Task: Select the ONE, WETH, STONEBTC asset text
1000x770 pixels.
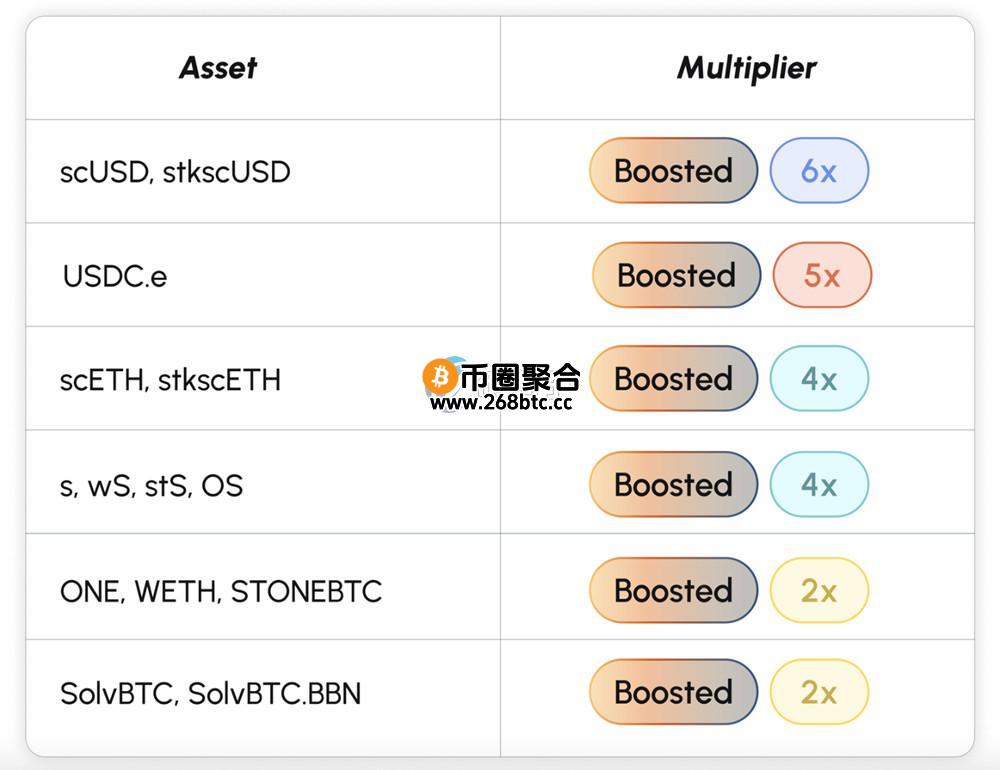Action: click(x=221, y=591)
